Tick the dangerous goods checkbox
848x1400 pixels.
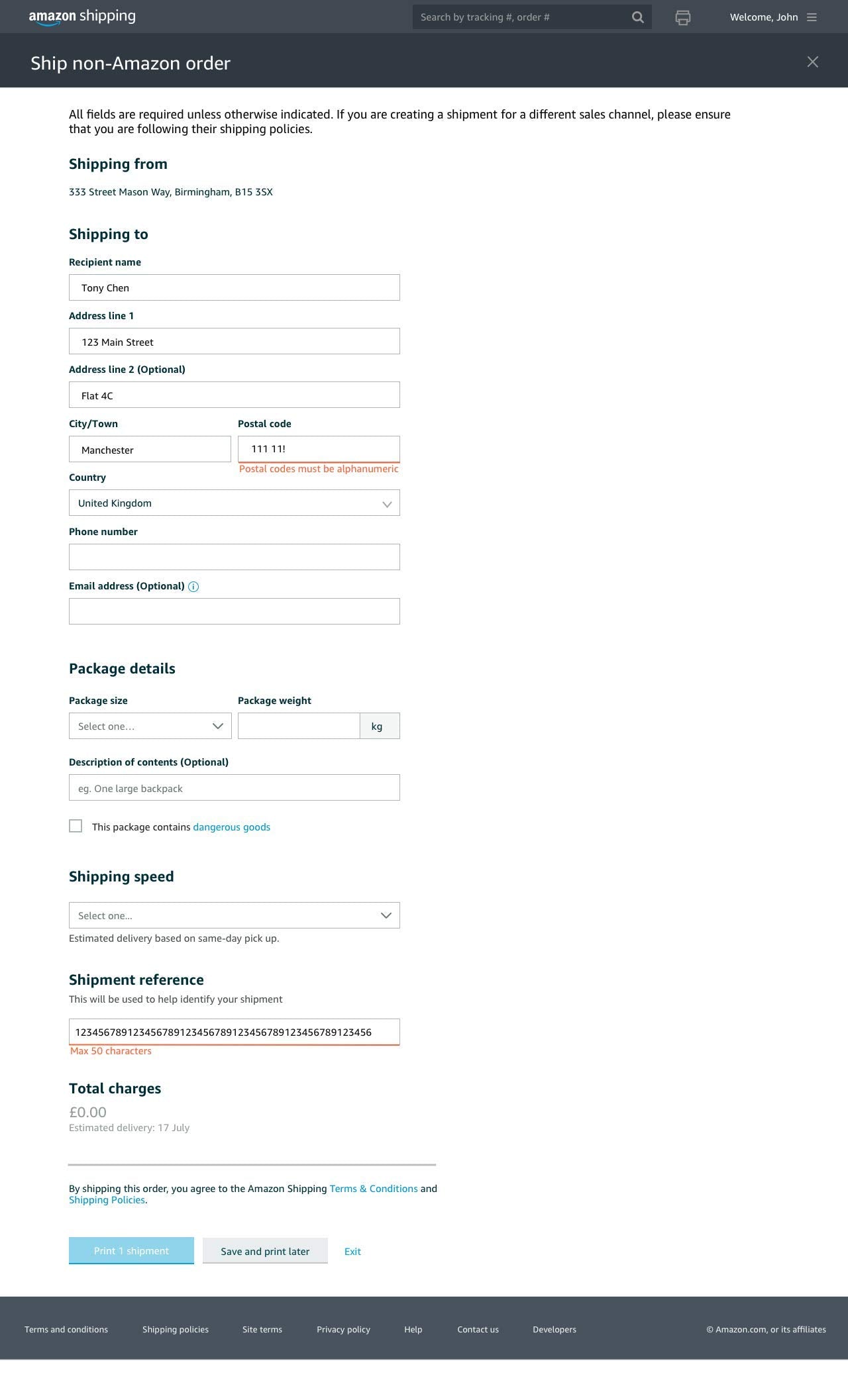[76, 826]
